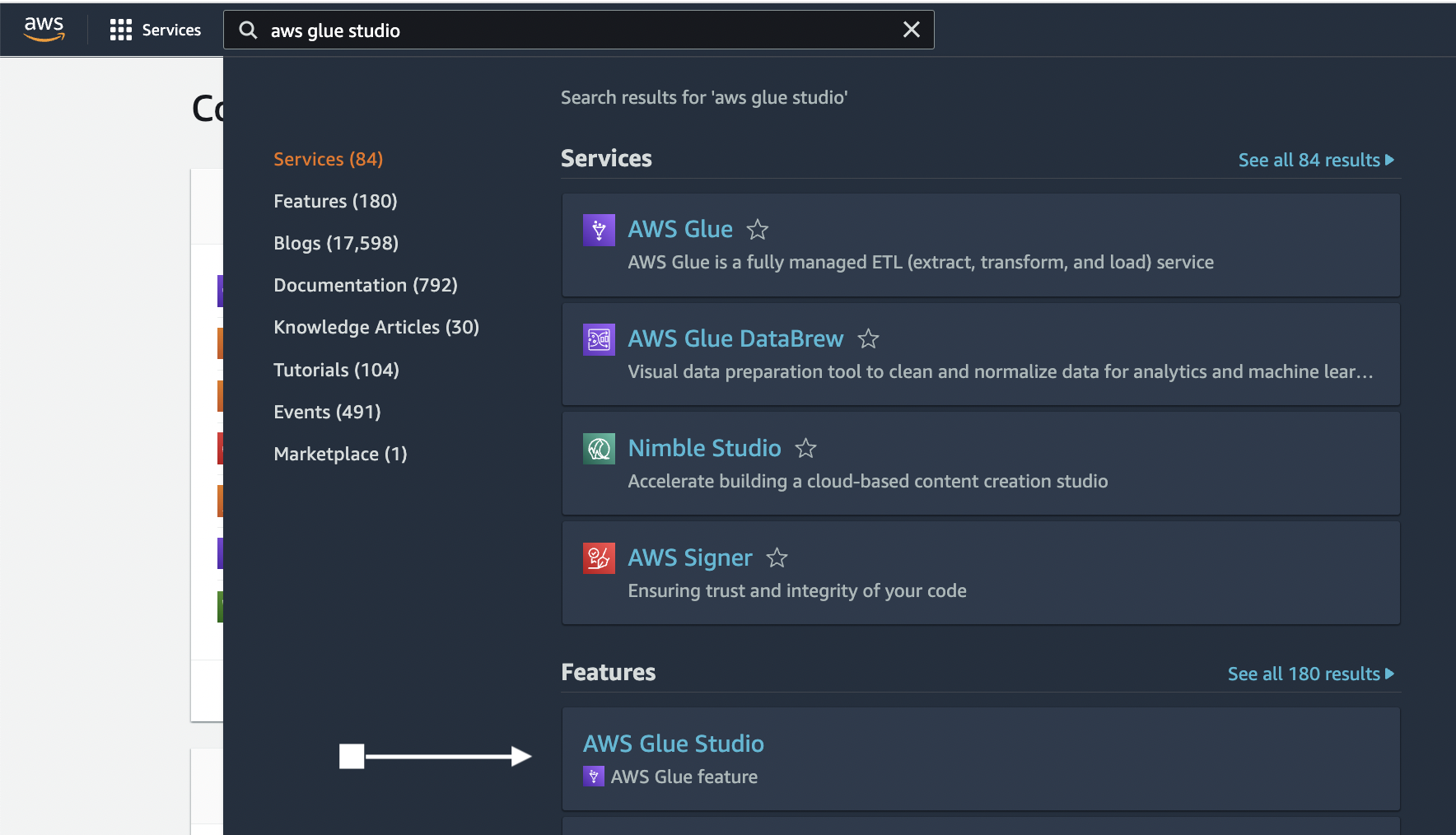1456x835 pixels.
Task: Click the Nimble Studio service icon
Action: [599, 449]
